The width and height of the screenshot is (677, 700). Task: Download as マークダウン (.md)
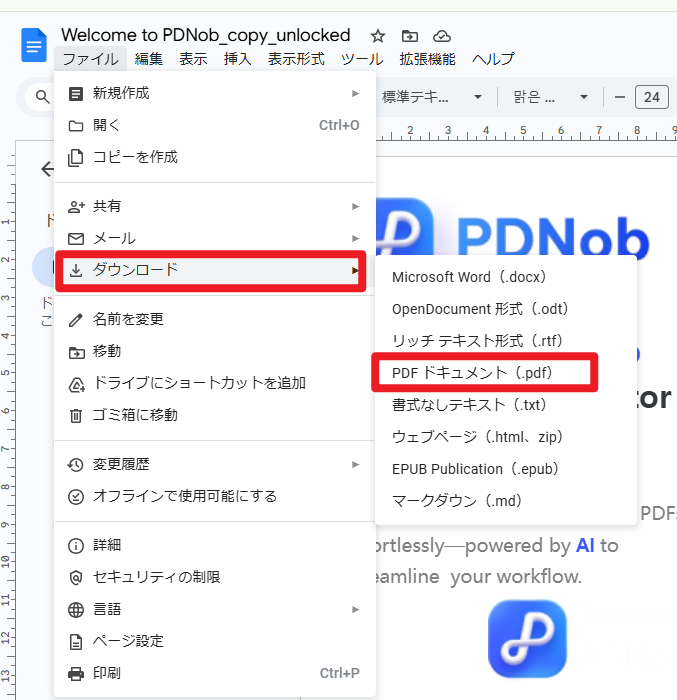506,501
